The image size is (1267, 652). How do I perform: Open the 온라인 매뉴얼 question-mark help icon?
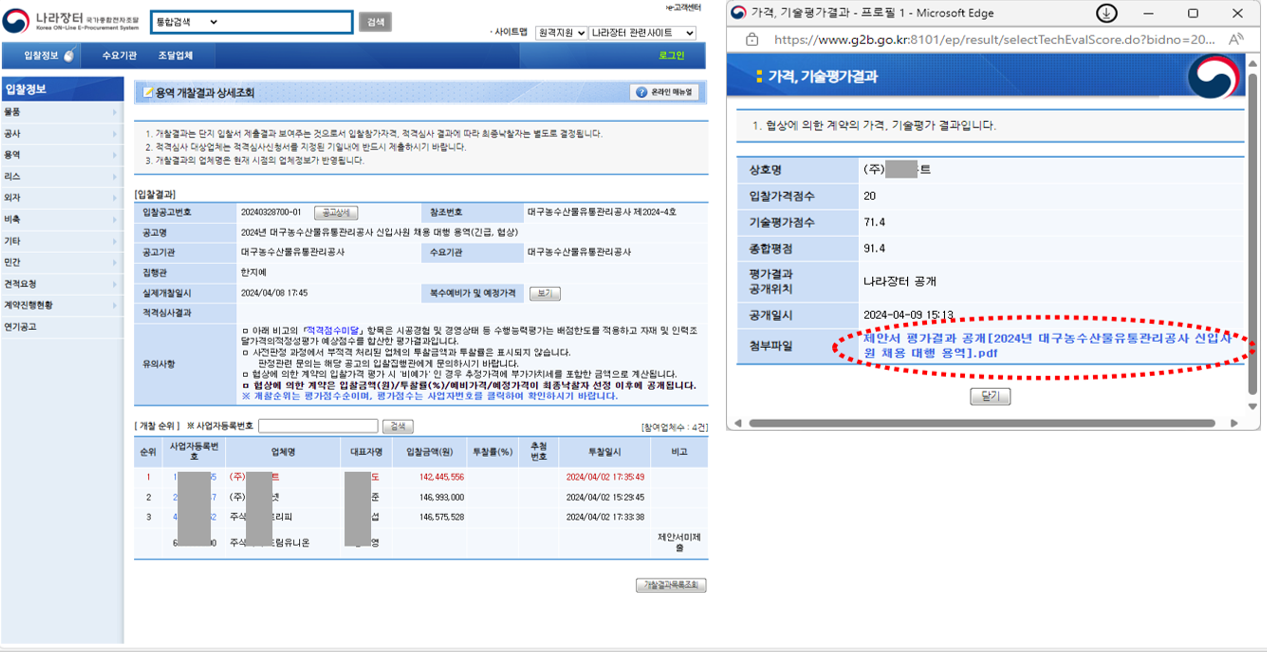pos(641,92)
